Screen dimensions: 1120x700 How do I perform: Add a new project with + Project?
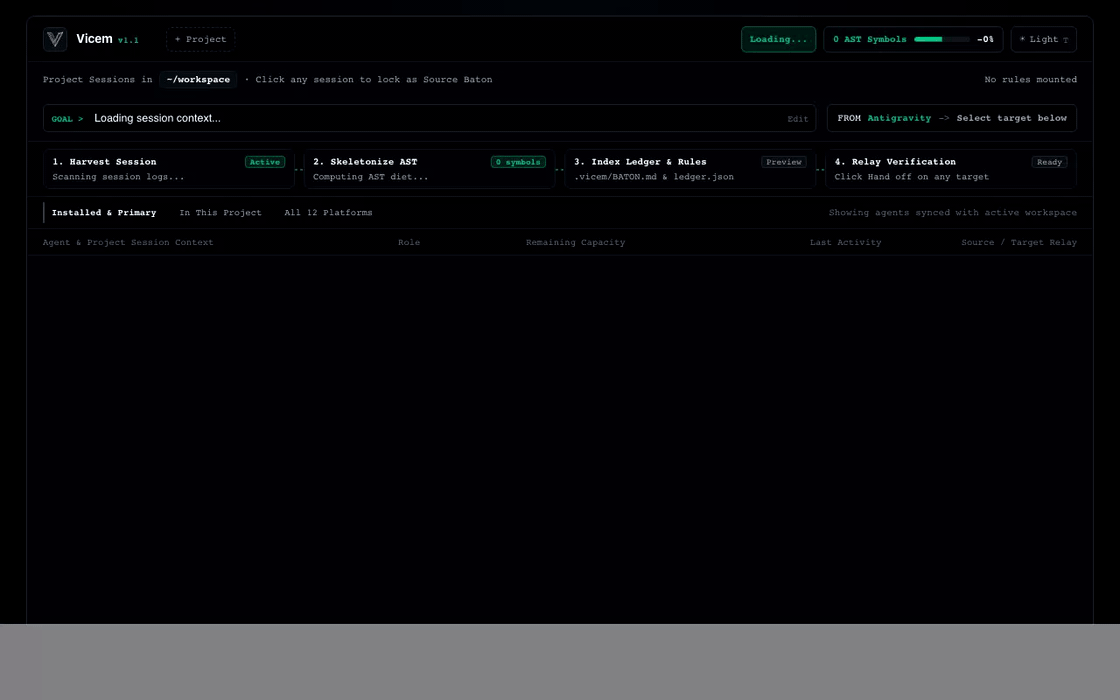tap(201, 39)
